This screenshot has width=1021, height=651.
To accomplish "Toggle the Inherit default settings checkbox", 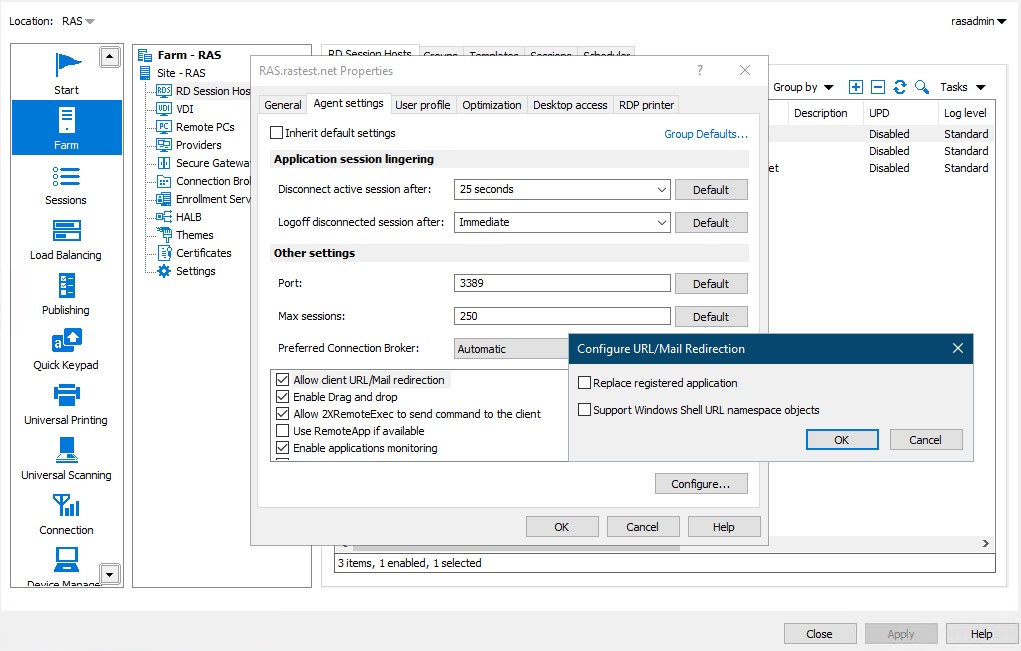I will coord(277,133).
